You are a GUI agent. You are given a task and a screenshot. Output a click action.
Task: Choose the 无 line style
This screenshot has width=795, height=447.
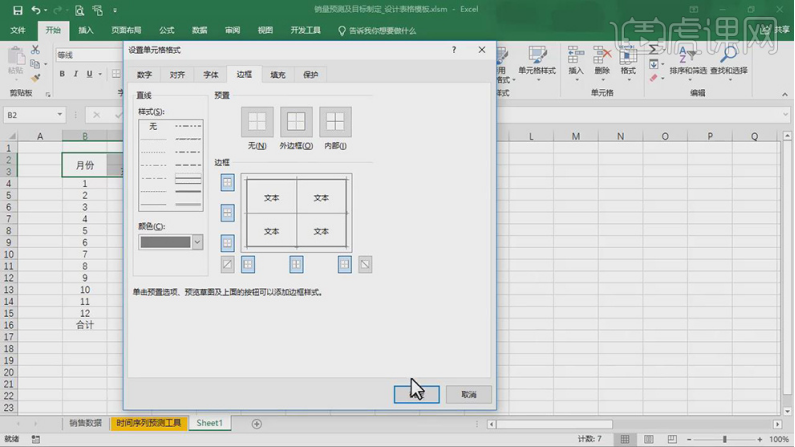point(153,126)
